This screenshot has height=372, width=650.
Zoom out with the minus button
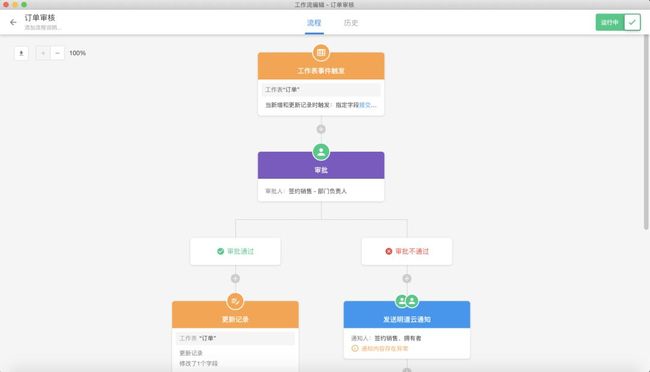click(x=58, y=53)
